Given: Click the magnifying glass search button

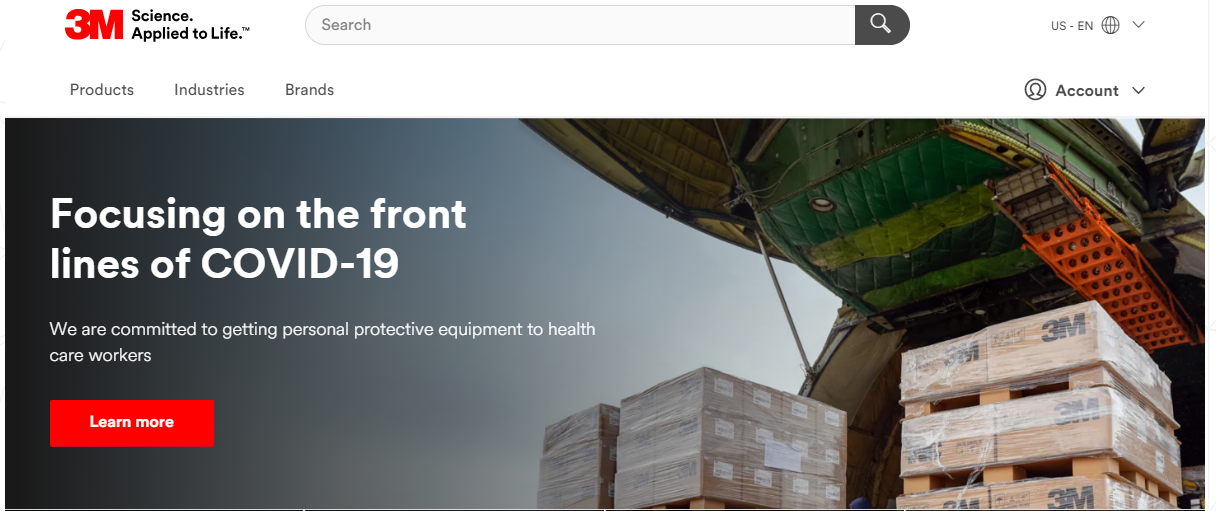Looking at the screenshot, I should click(x=881, y=25).
